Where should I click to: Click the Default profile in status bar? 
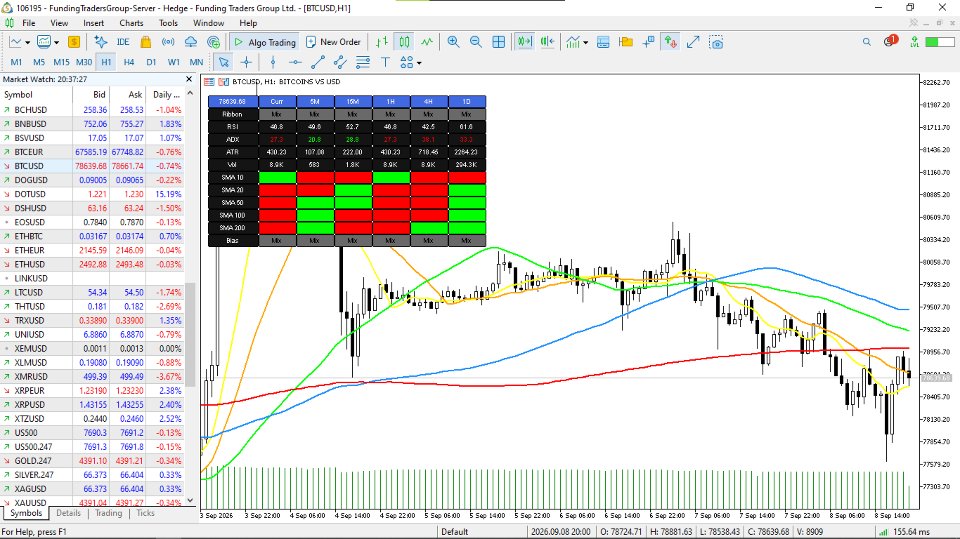455,532
